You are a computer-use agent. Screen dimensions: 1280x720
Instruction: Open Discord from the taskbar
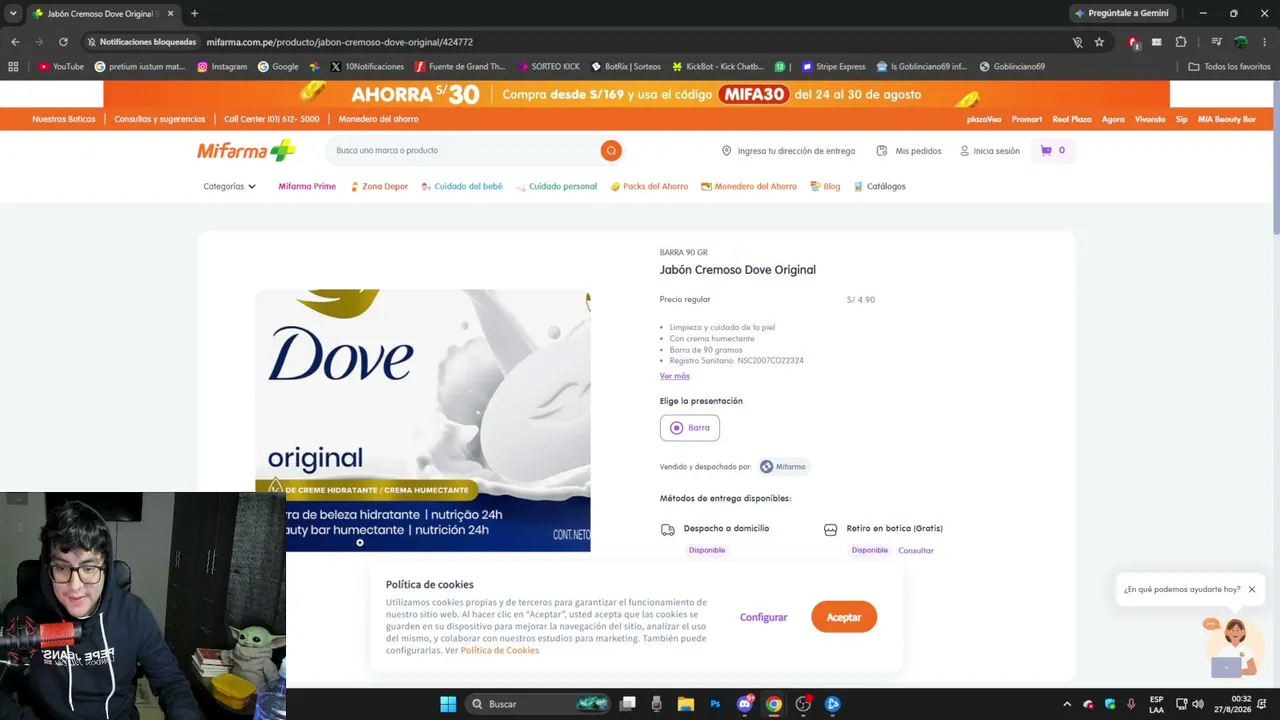(x=745, y=704)
